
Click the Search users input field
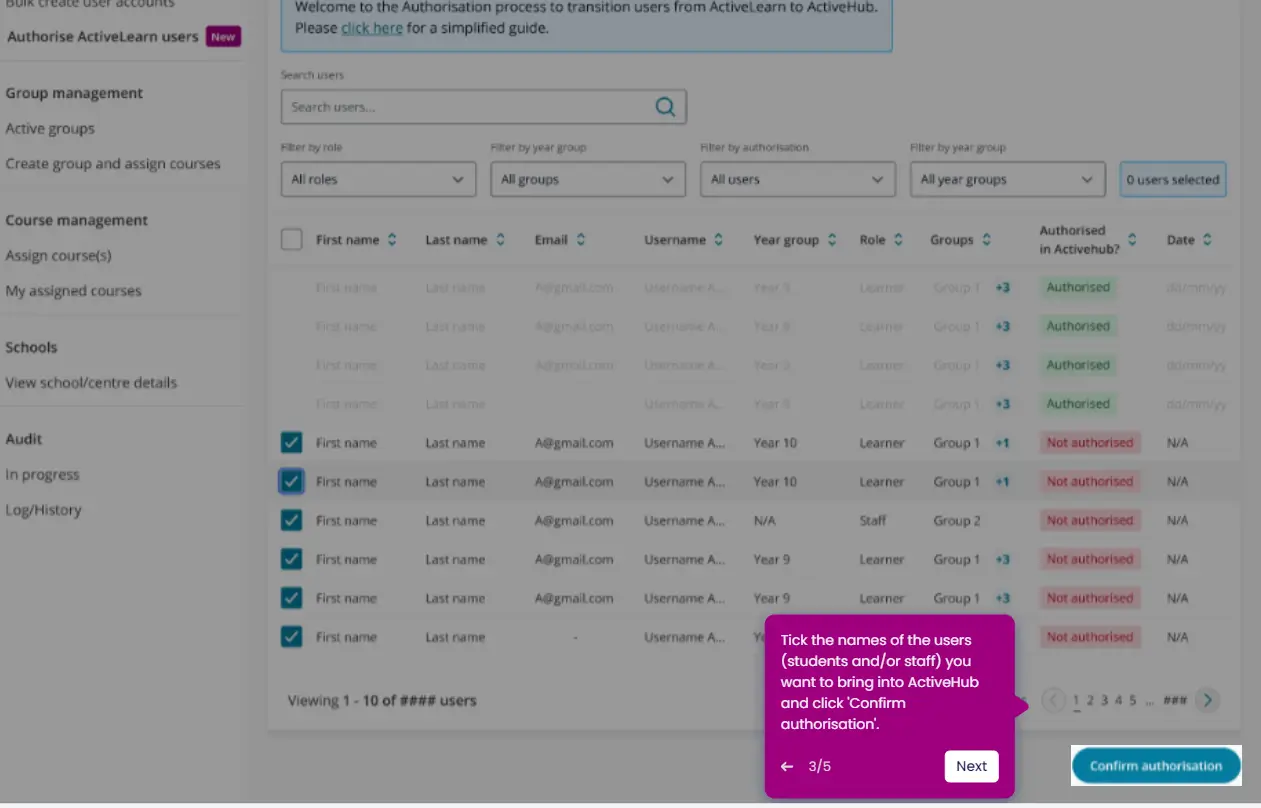[465, 108]
